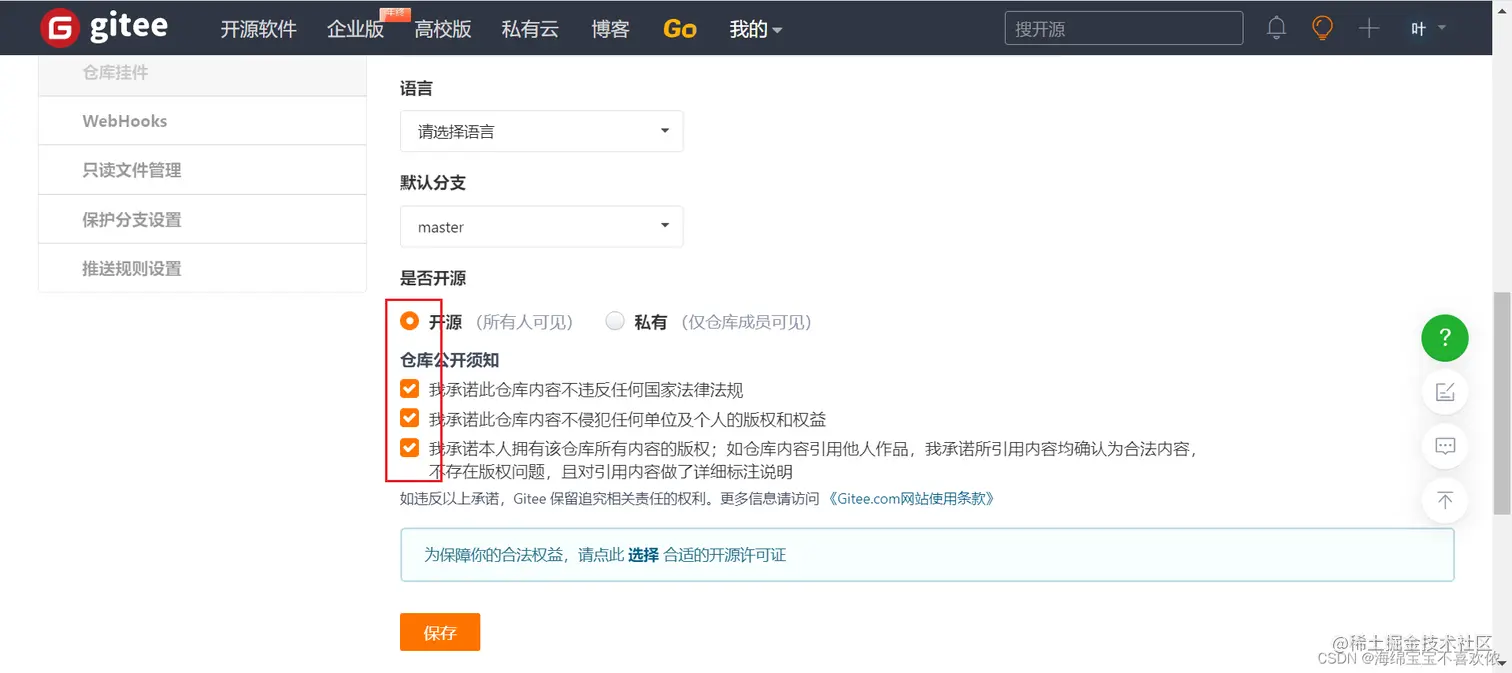Toggle checkbox 本人拥有该仓库所有内容的版权
This screenshot has width=1512, height=673.
tap(409, 447)
